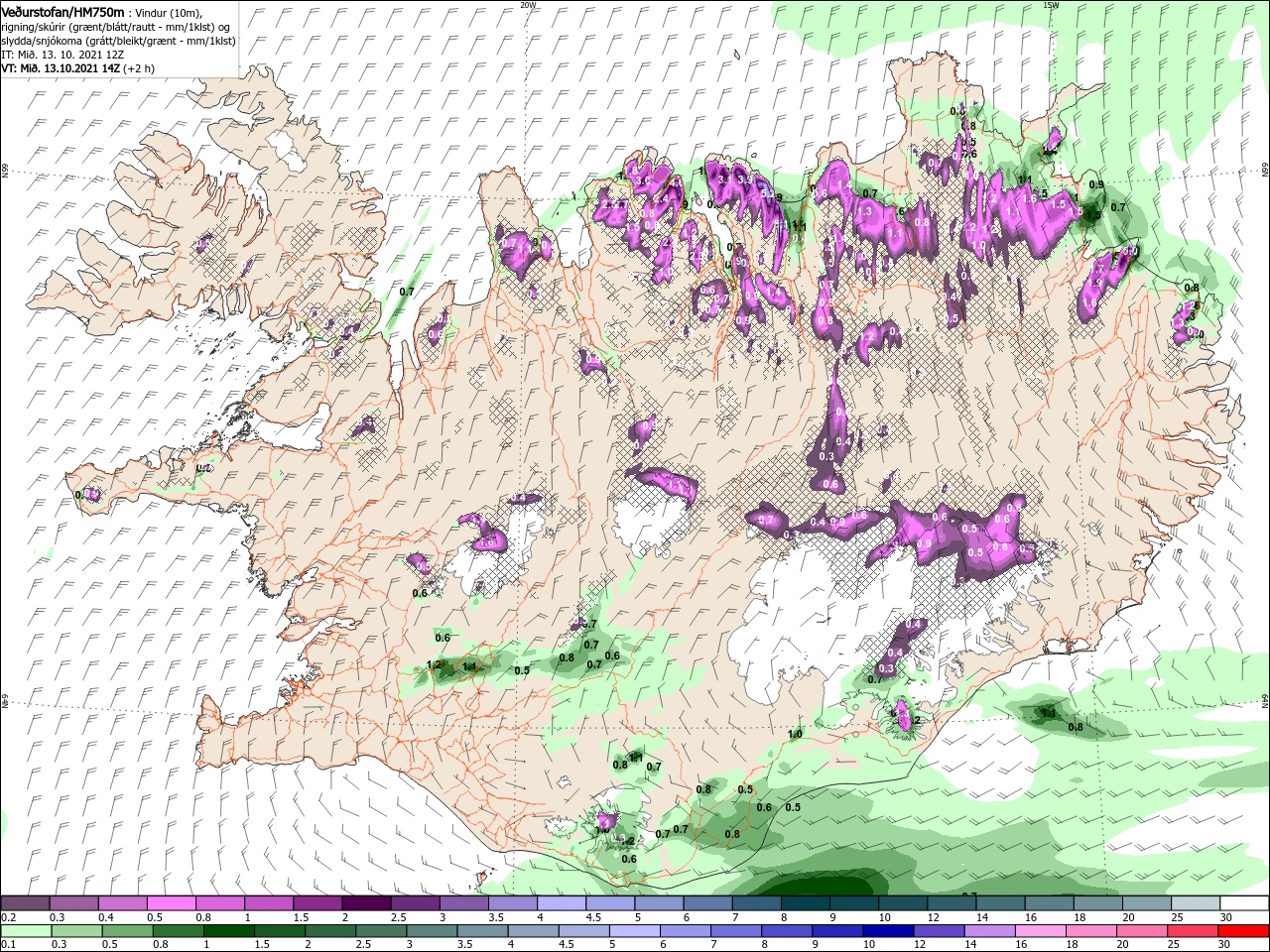This screenshot has height=952, width=1270.
Task: Click the 'rigning/skúrir' legend description line
Action: [114, 27]
